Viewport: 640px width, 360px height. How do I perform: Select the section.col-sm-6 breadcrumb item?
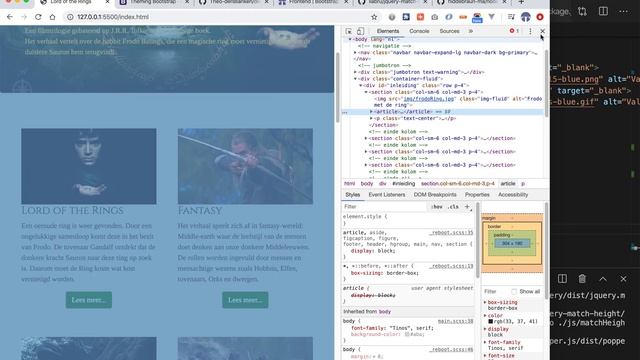point(458,184)
